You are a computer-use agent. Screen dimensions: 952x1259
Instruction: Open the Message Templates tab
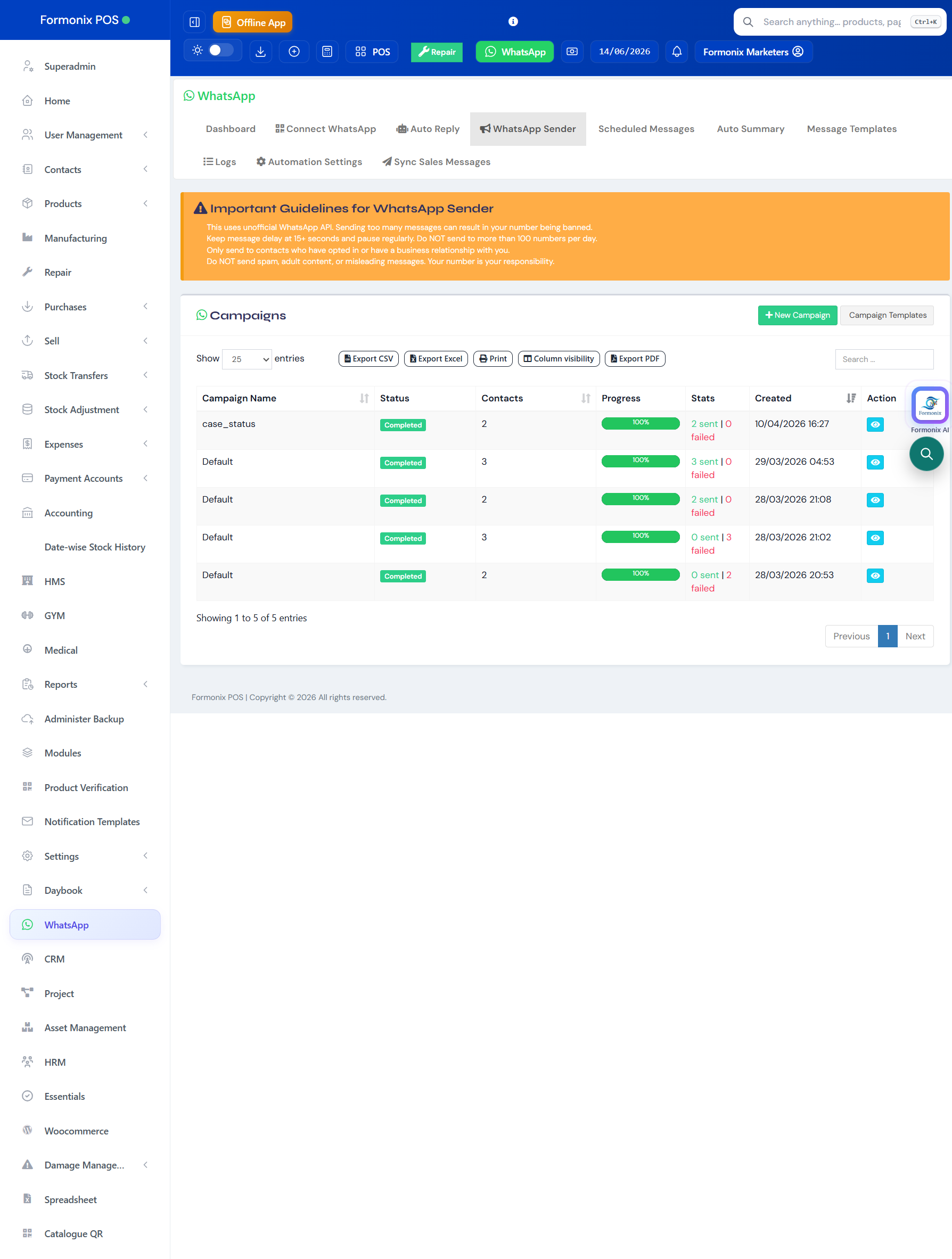pos(851,129)
